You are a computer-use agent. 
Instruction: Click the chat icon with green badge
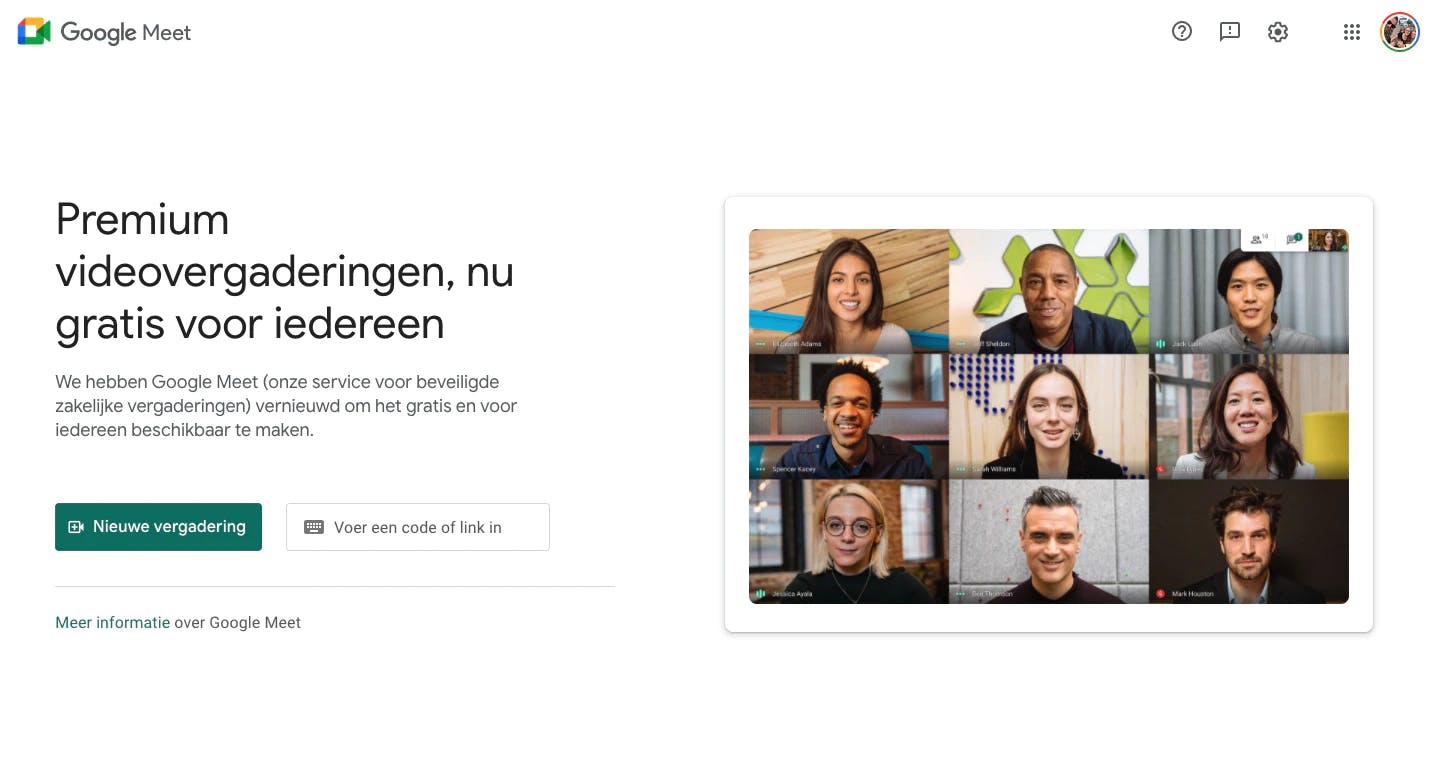click(x=1294, y=239)
